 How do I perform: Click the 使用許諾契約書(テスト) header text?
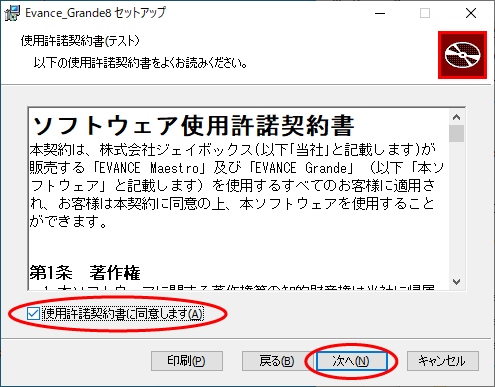[x=80, y=41]
